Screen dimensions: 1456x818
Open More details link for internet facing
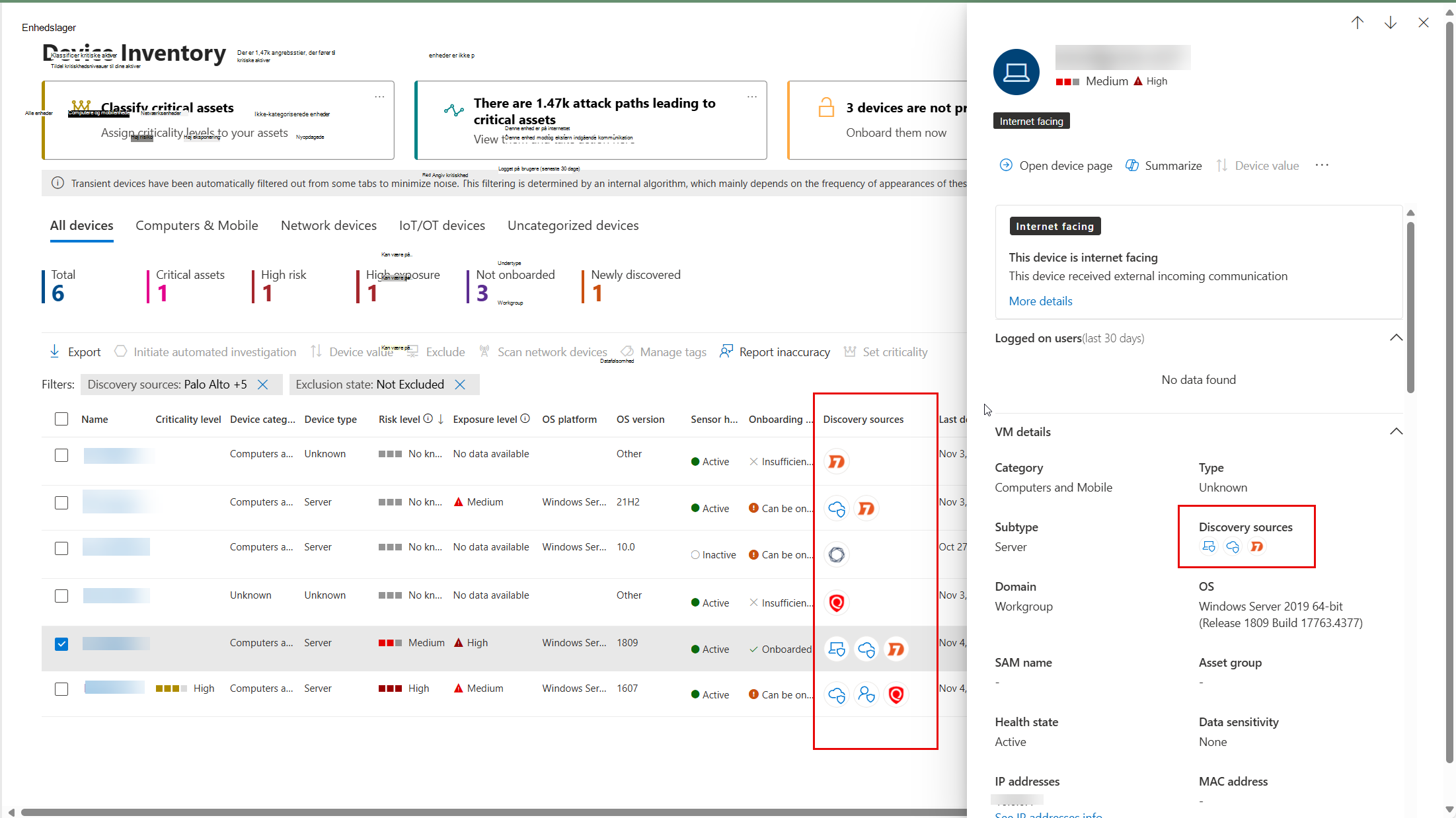[x=1040, y=301]
